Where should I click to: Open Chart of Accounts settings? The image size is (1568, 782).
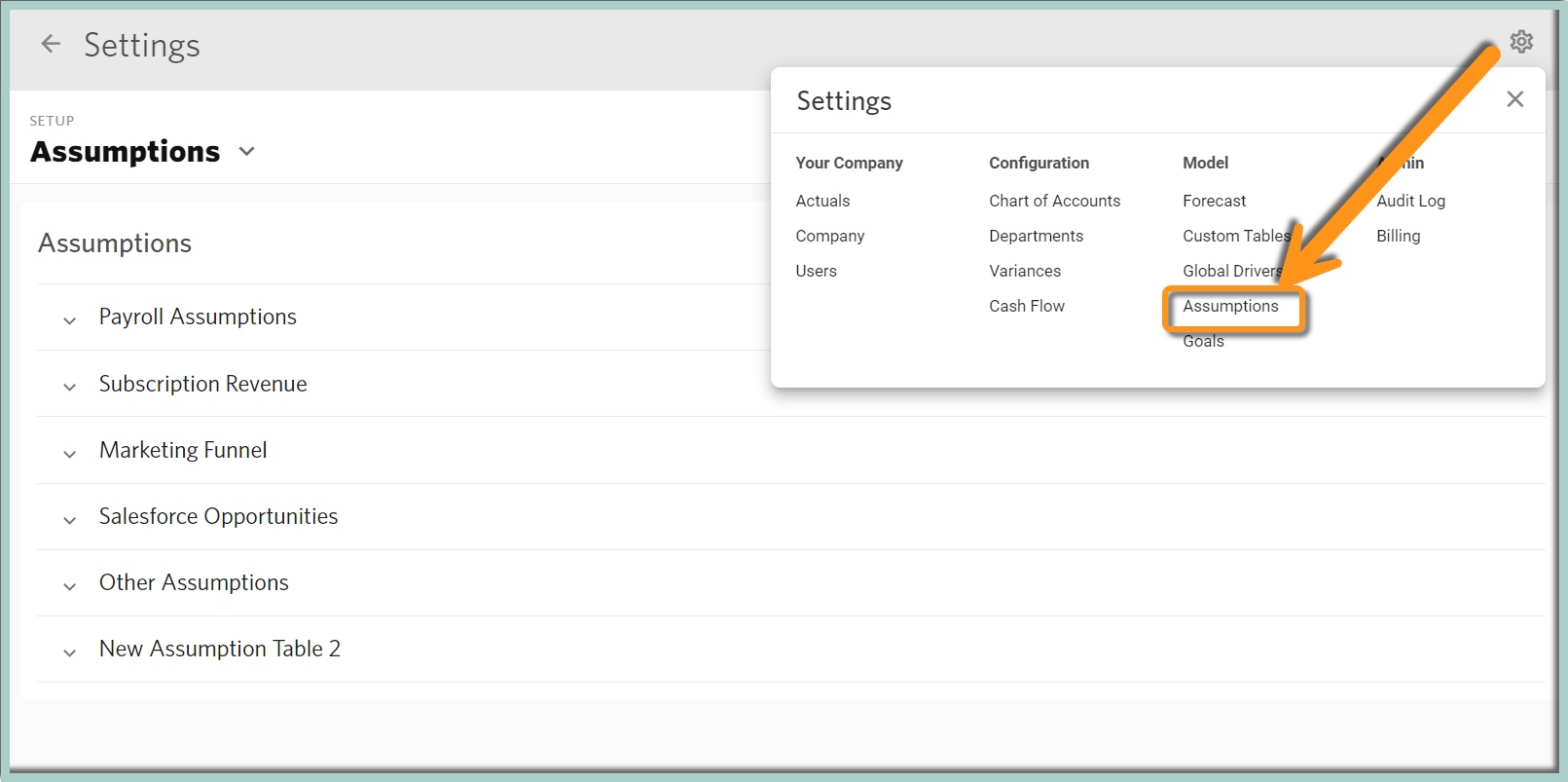tap(1054, 201)
